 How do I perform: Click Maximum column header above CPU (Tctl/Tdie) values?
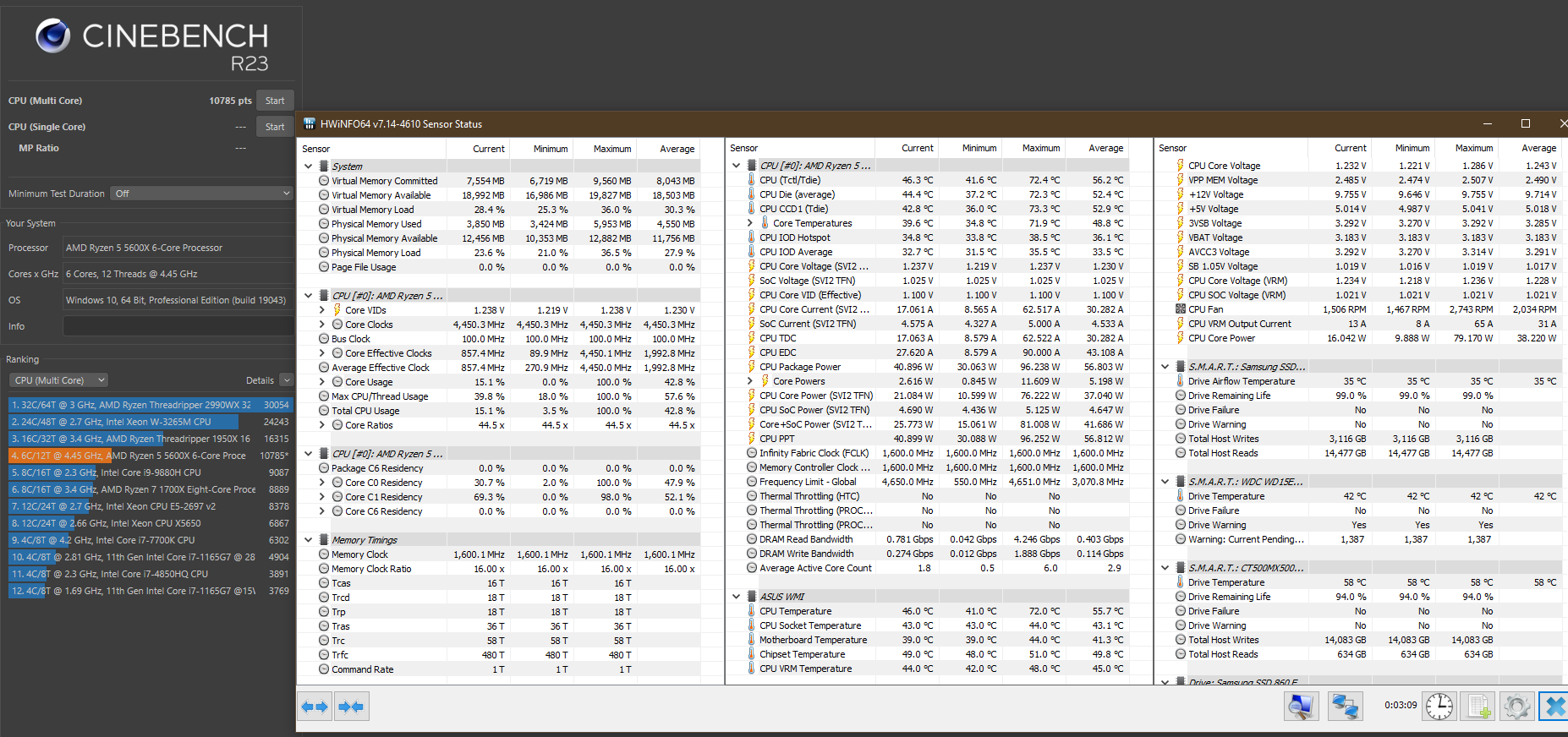click(x=1041, y=148)
